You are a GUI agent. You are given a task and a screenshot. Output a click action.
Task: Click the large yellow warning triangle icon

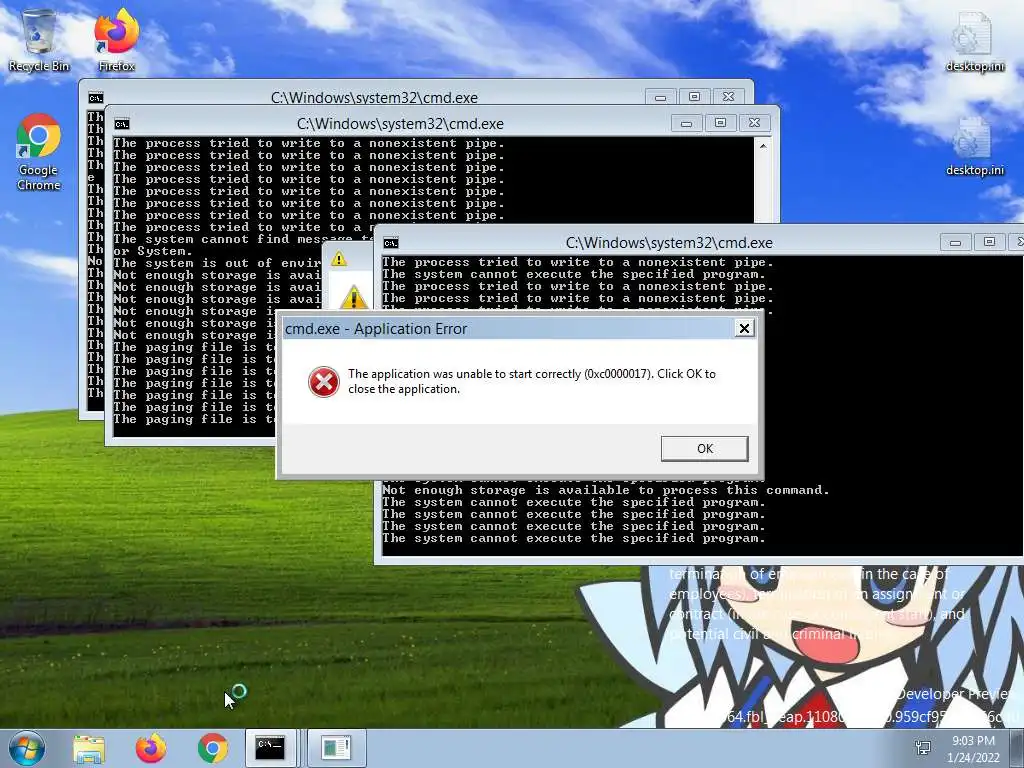click(353, 296)
